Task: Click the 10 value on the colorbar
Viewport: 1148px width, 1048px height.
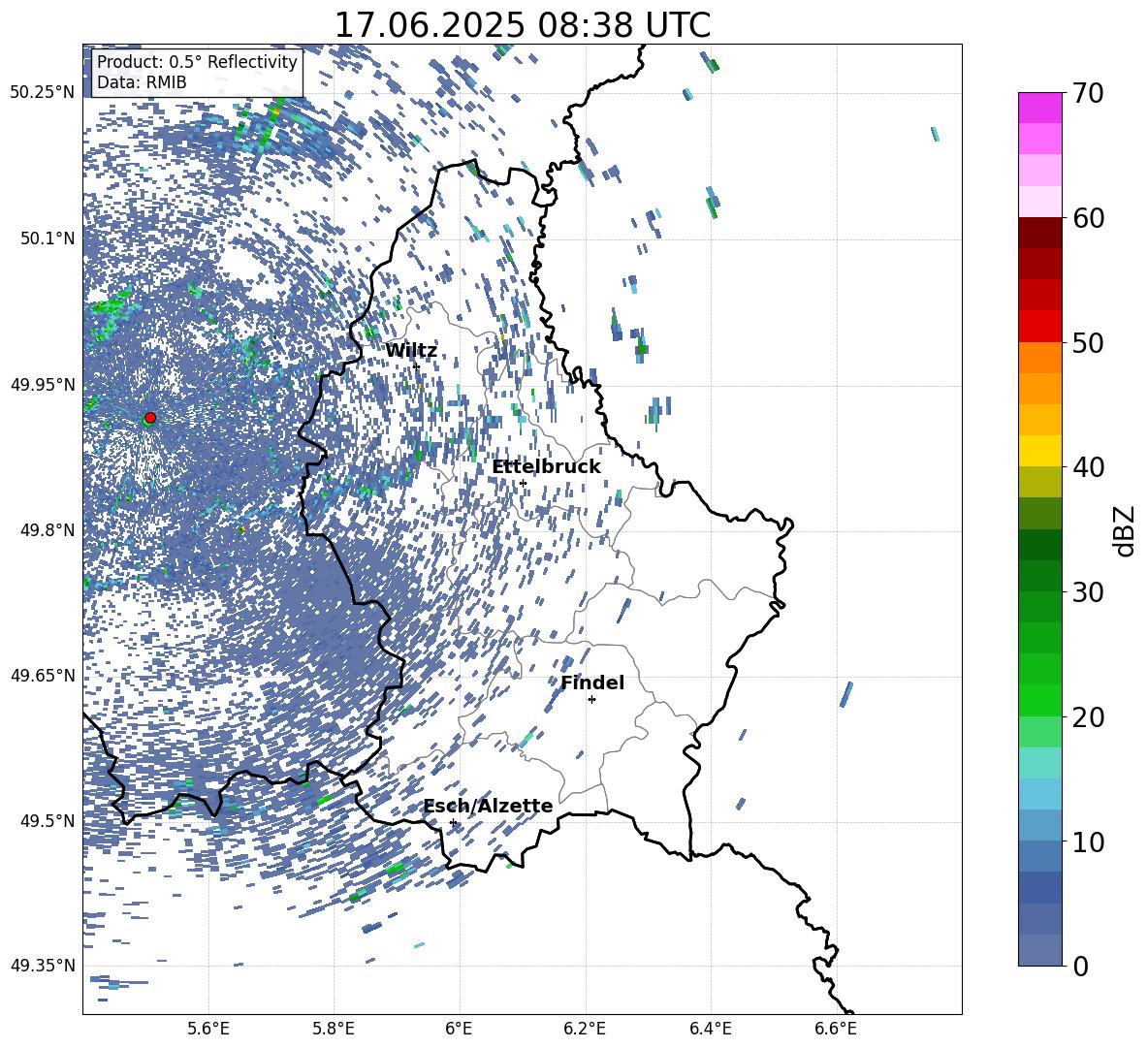Action: (1088, 842)
